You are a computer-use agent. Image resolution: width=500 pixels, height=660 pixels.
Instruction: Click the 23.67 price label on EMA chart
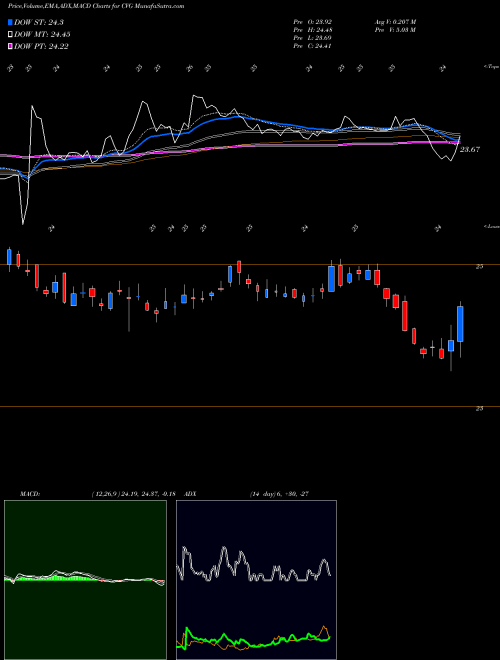tap(469, 149)
